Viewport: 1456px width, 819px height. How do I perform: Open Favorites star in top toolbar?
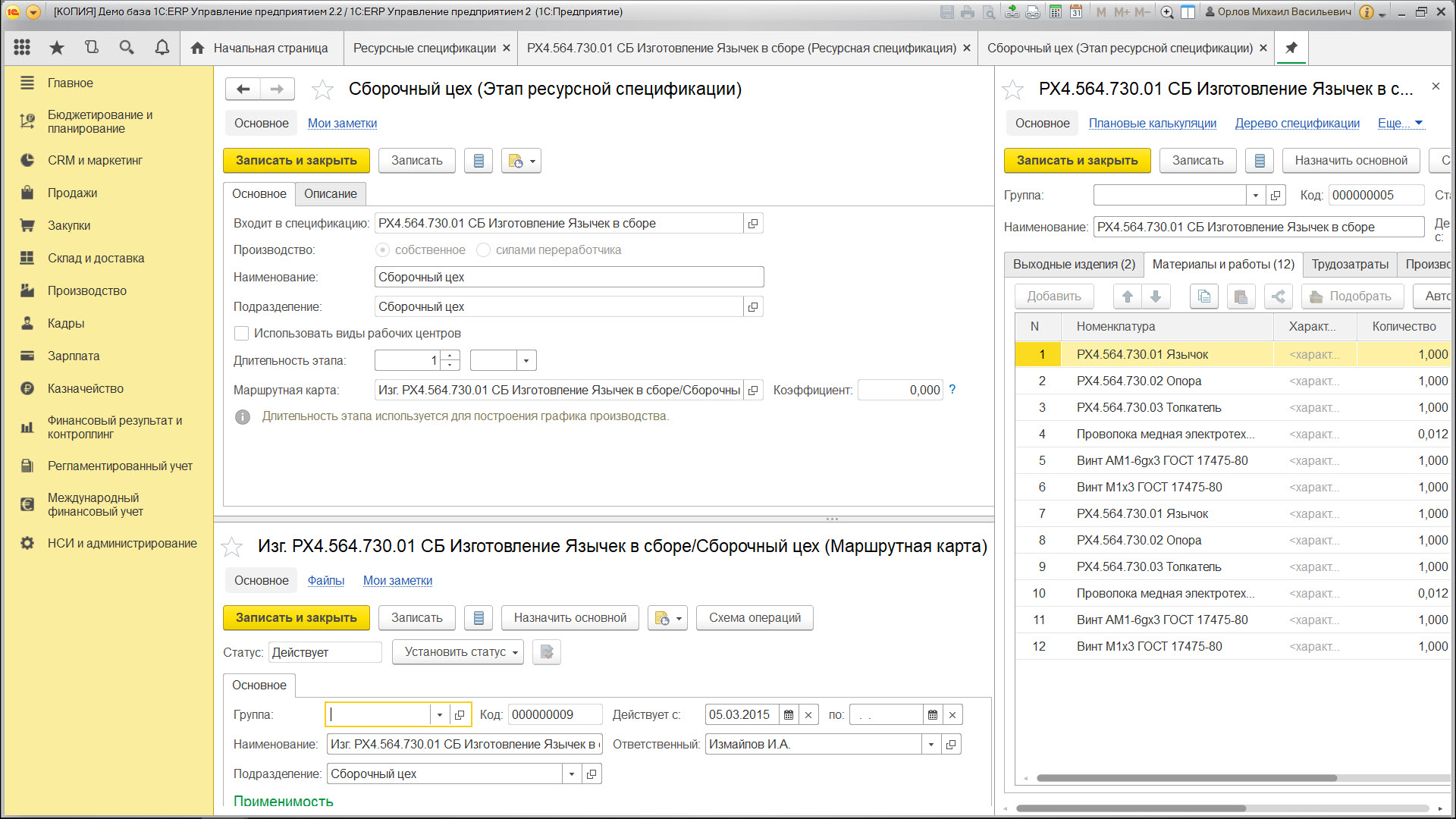[x=57, y=48]
